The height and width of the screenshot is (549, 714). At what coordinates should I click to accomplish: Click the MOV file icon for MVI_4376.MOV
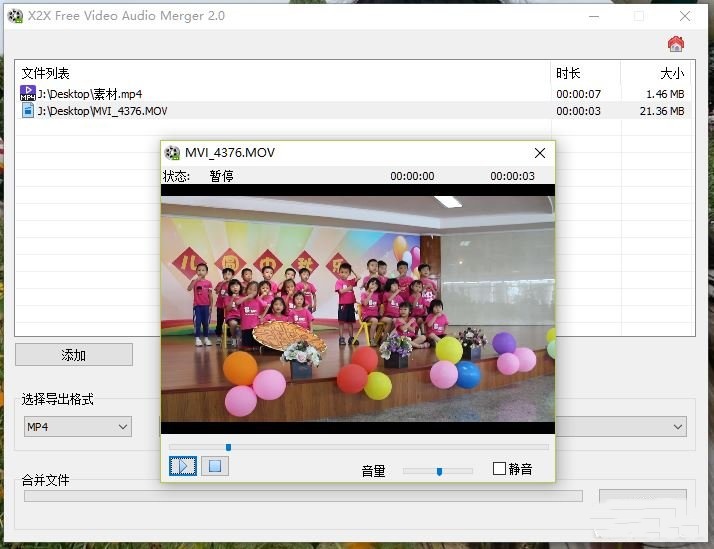[x=28, y=111]
